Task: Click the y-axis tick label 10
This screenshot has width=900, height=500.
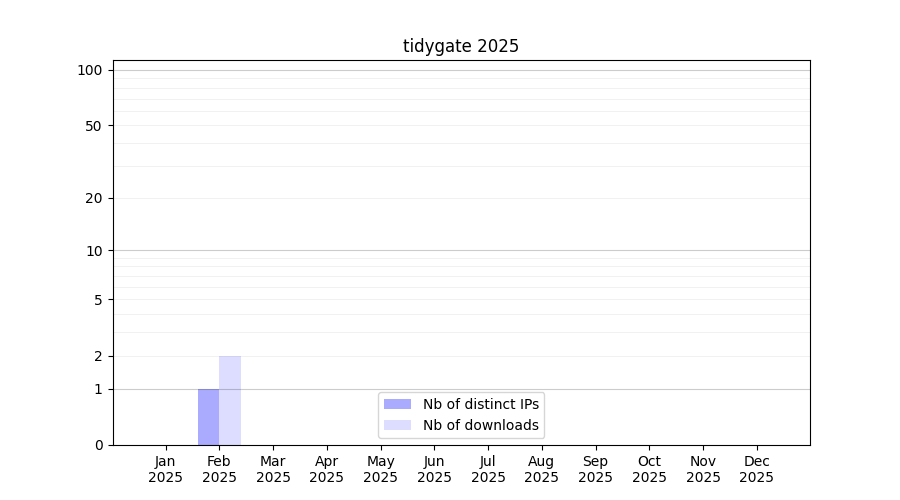Action: tap(94, 251)
